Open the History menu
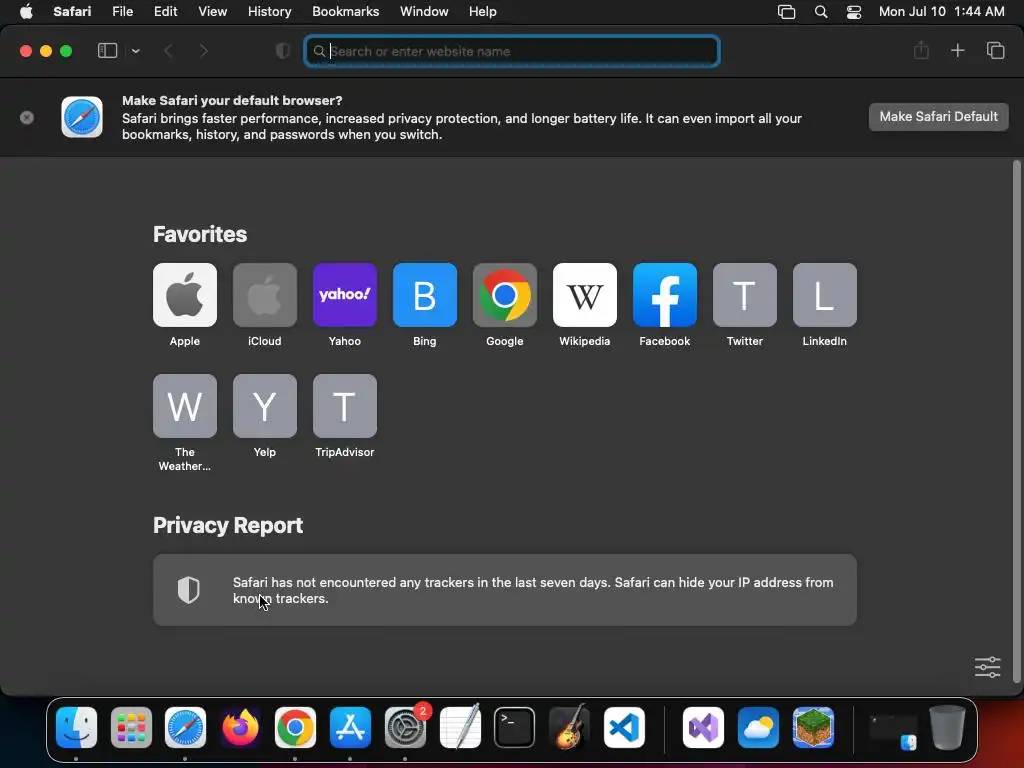 [269, 12]
